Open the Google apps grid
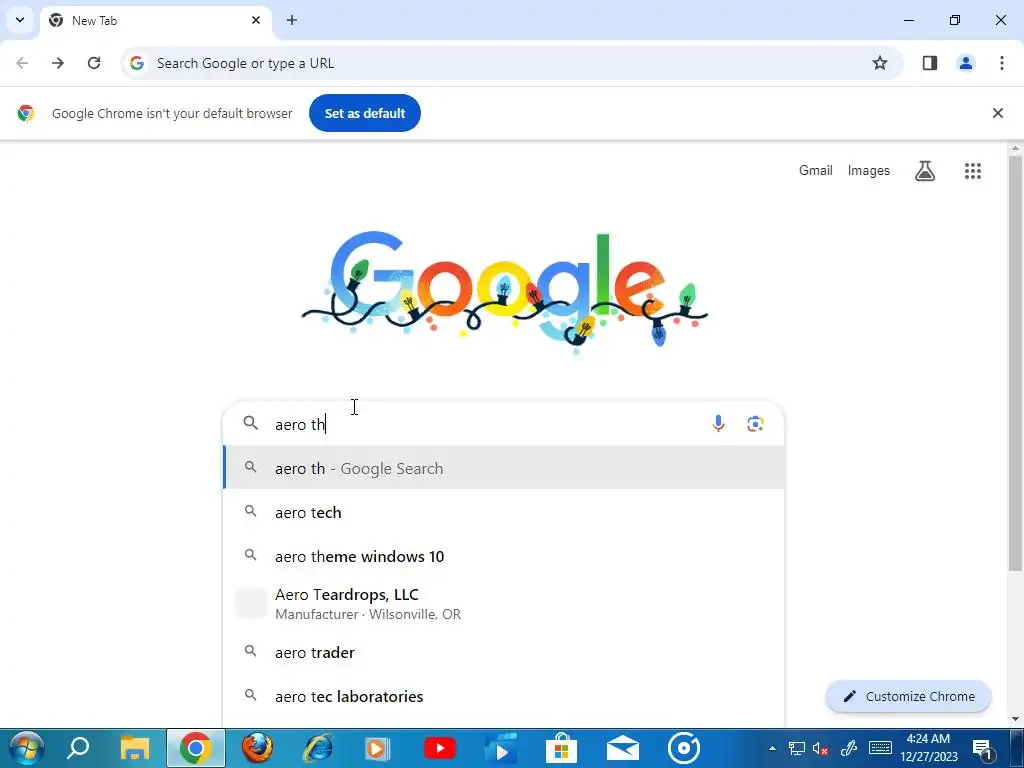Screen dimensions: 1024x768 tap(972, 171)
